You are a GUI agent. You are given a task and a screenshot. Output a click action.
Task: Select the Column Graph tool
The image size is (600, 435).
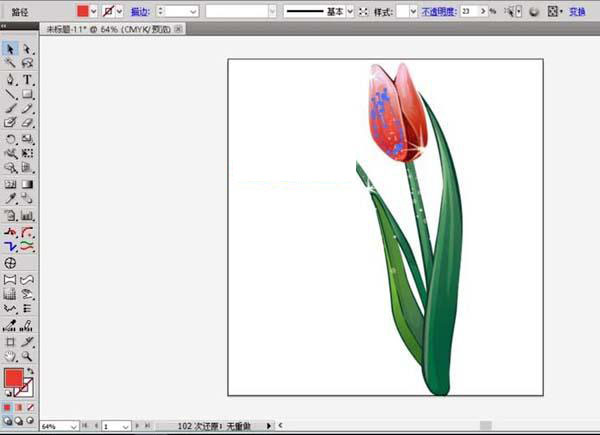[x=27, y=215]
